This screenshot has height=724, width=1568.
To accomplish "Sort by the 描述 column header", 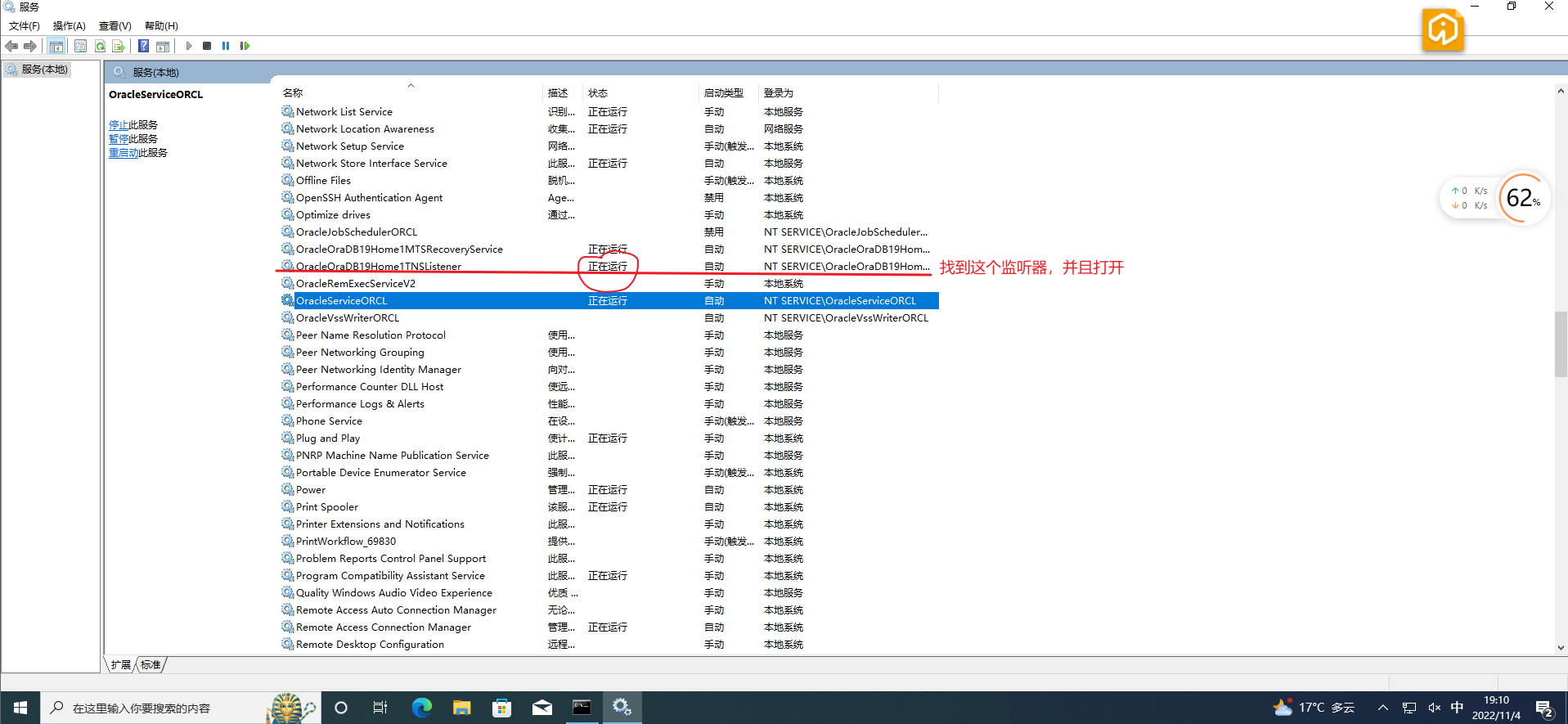I will click(x=563, y=92).
